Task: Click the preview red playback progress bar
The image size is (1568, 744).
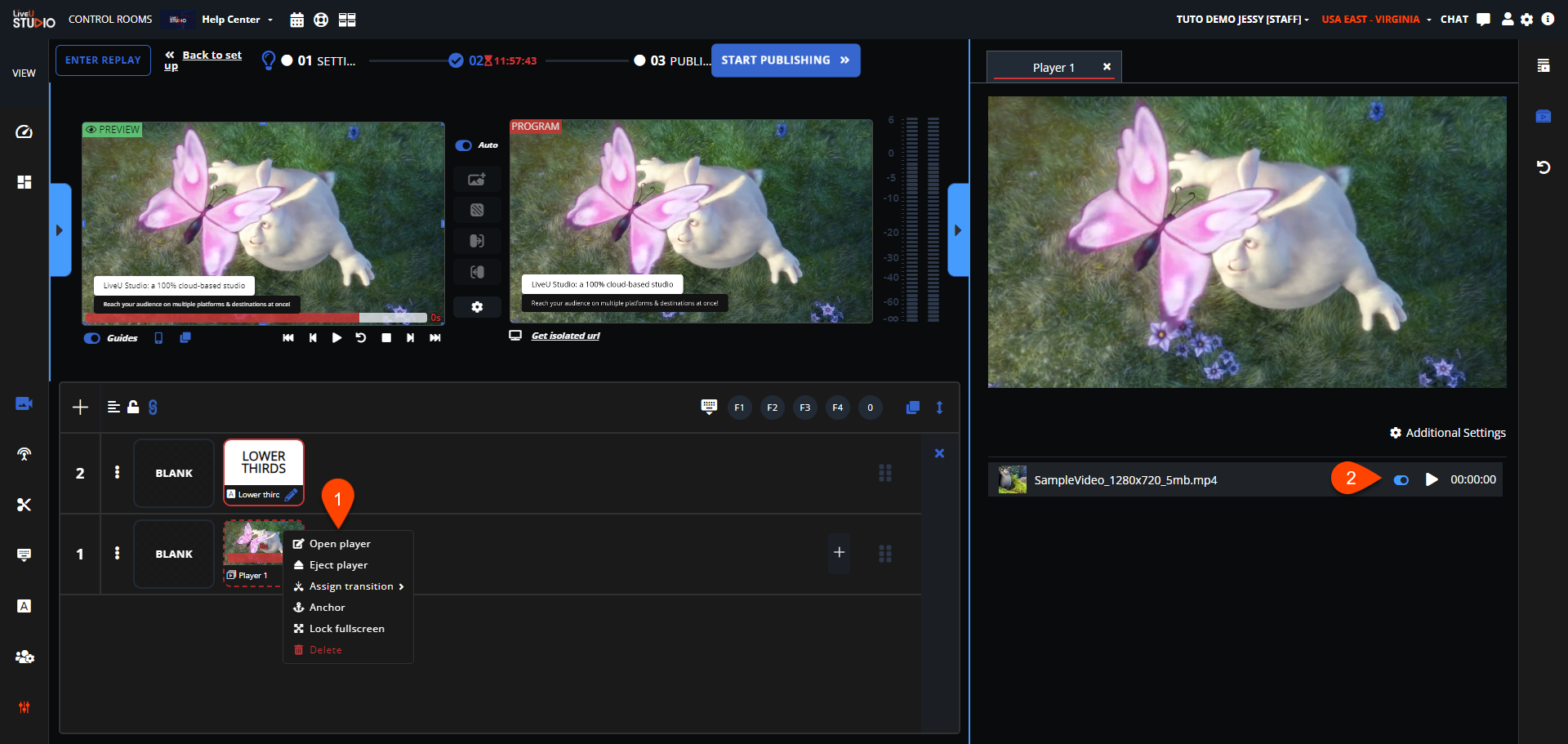Action: [x=256, y=318]
